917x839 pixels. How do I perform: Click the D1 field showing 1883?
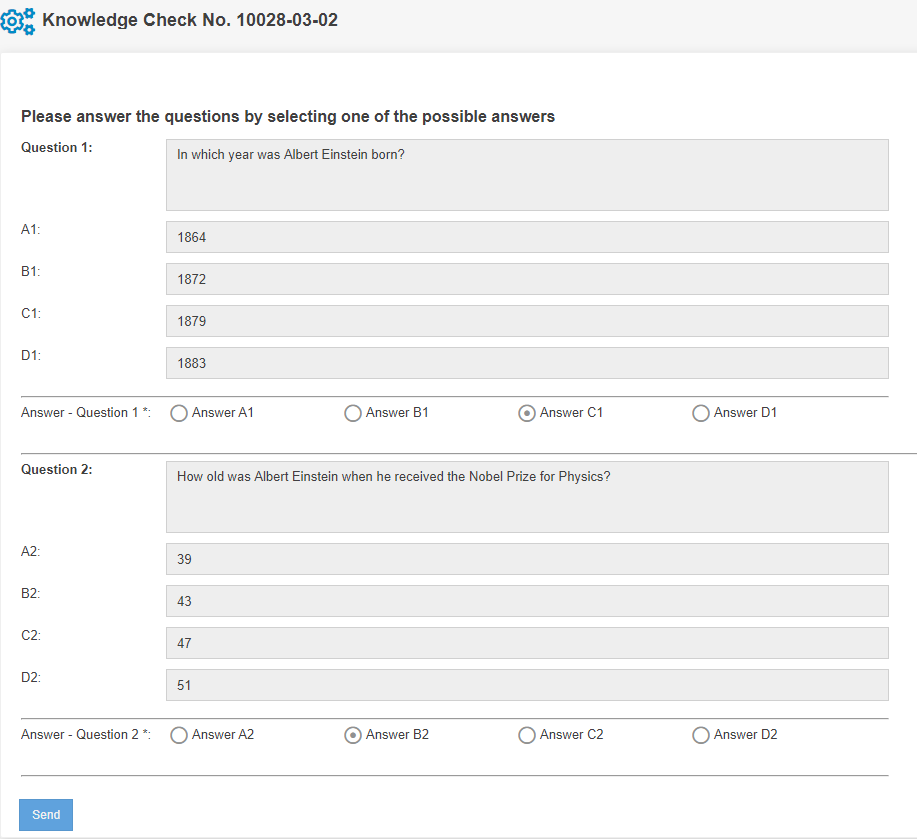point(527,363)
